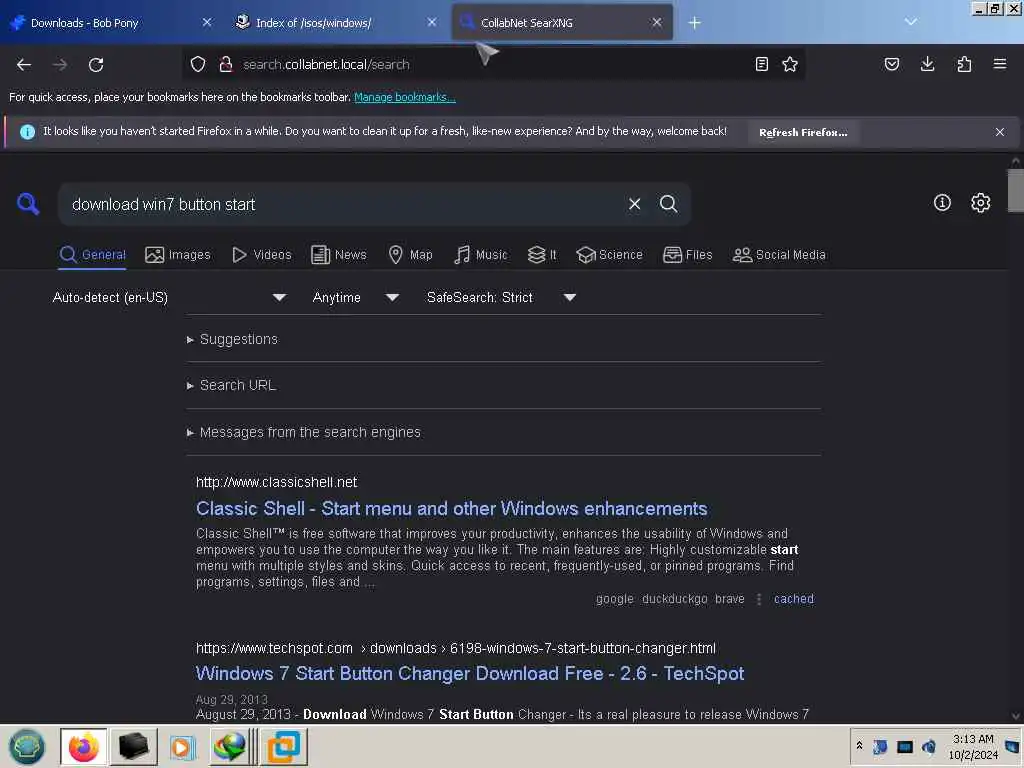The height and width of the screenshot is (768, 1024).
Task: Bookmark this page with the star icon
Action: coord(790,64)
